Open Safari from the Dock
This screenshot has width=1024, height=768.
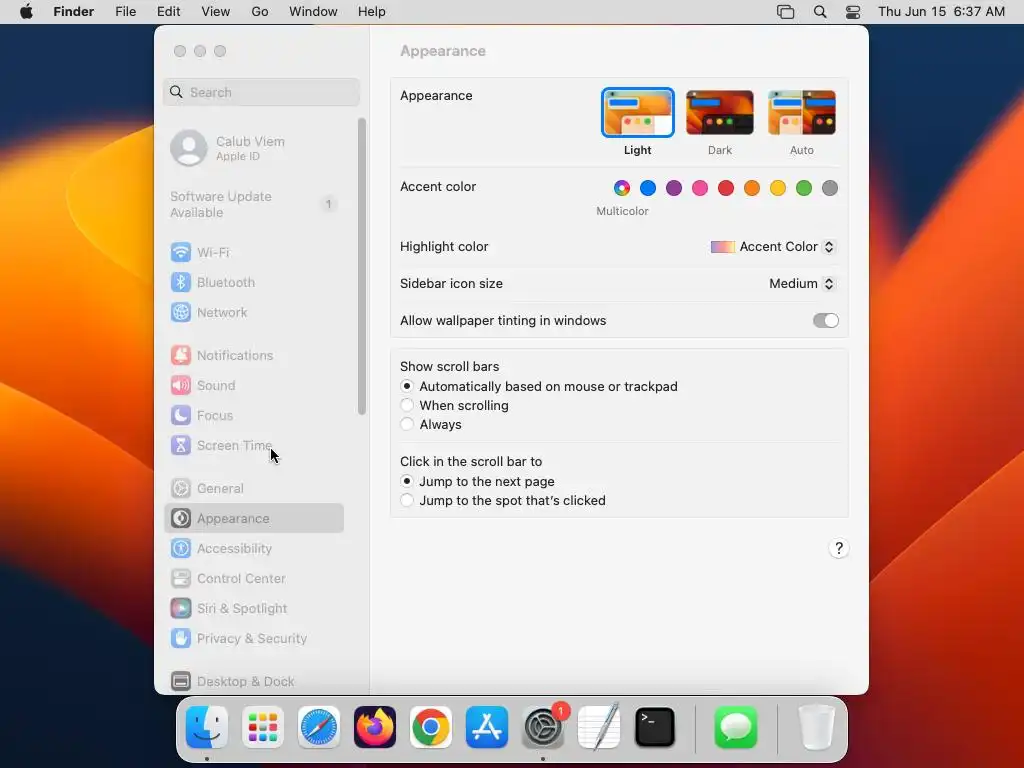click(319, 727)
